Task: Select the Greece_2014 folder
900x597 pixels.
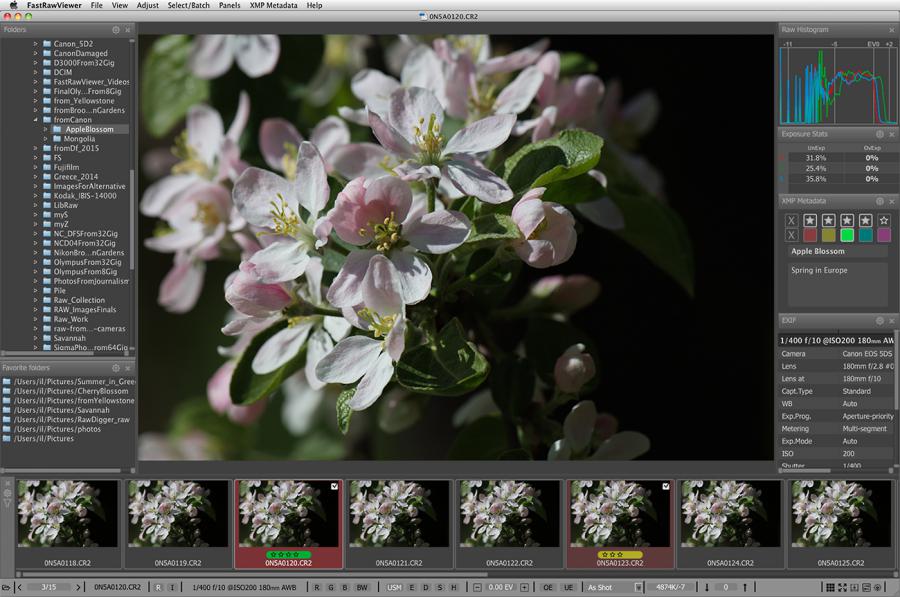Action: click(77, 177)
